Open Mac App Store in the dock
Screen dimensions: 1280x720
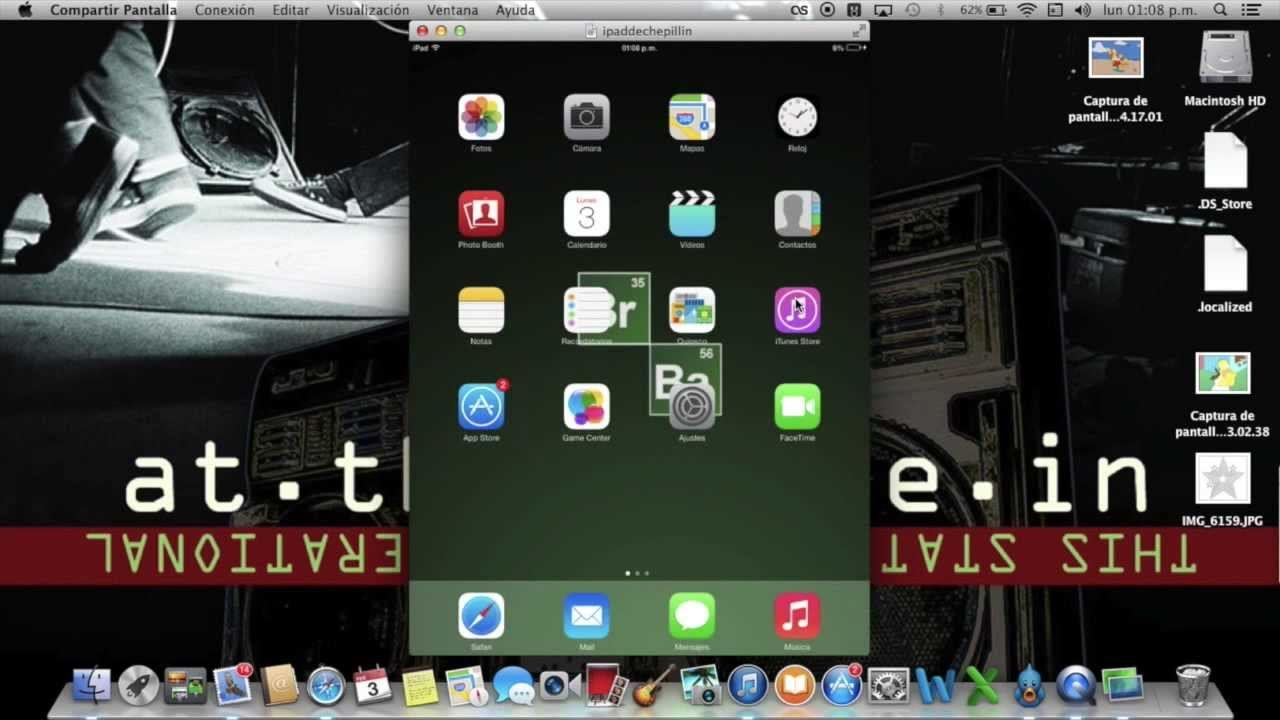[841, 686]
